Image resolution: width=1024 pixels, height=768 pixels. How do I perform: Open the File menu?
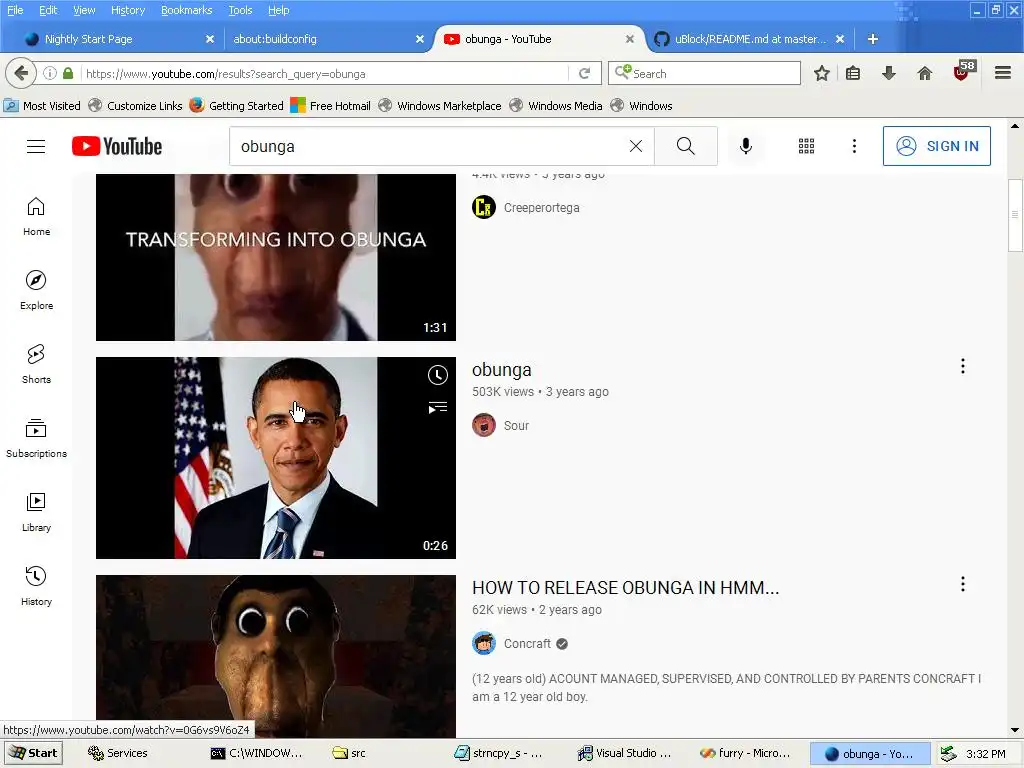click(15, 10)
